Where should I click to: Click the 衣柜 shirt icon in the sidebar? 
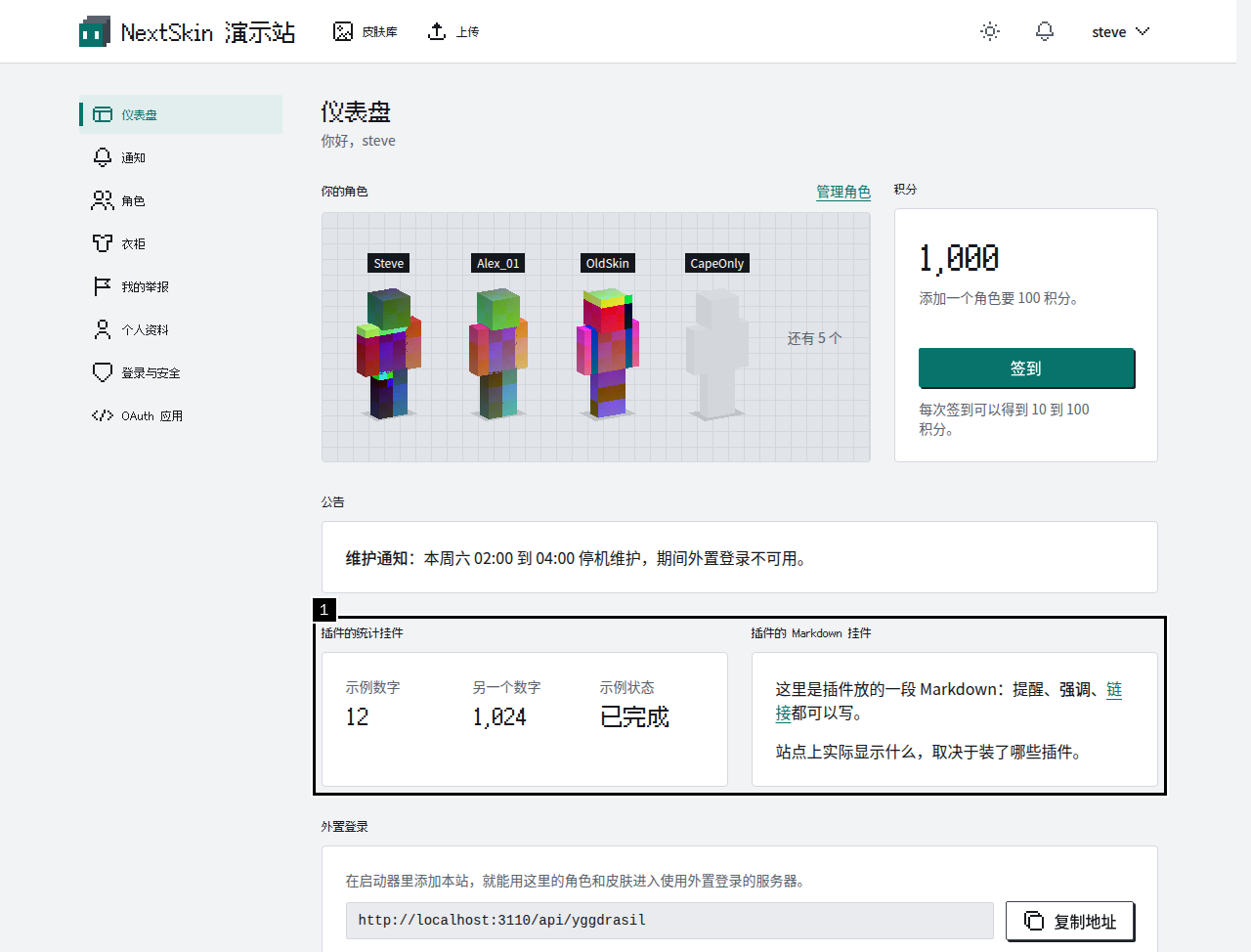tap(103, 243)
